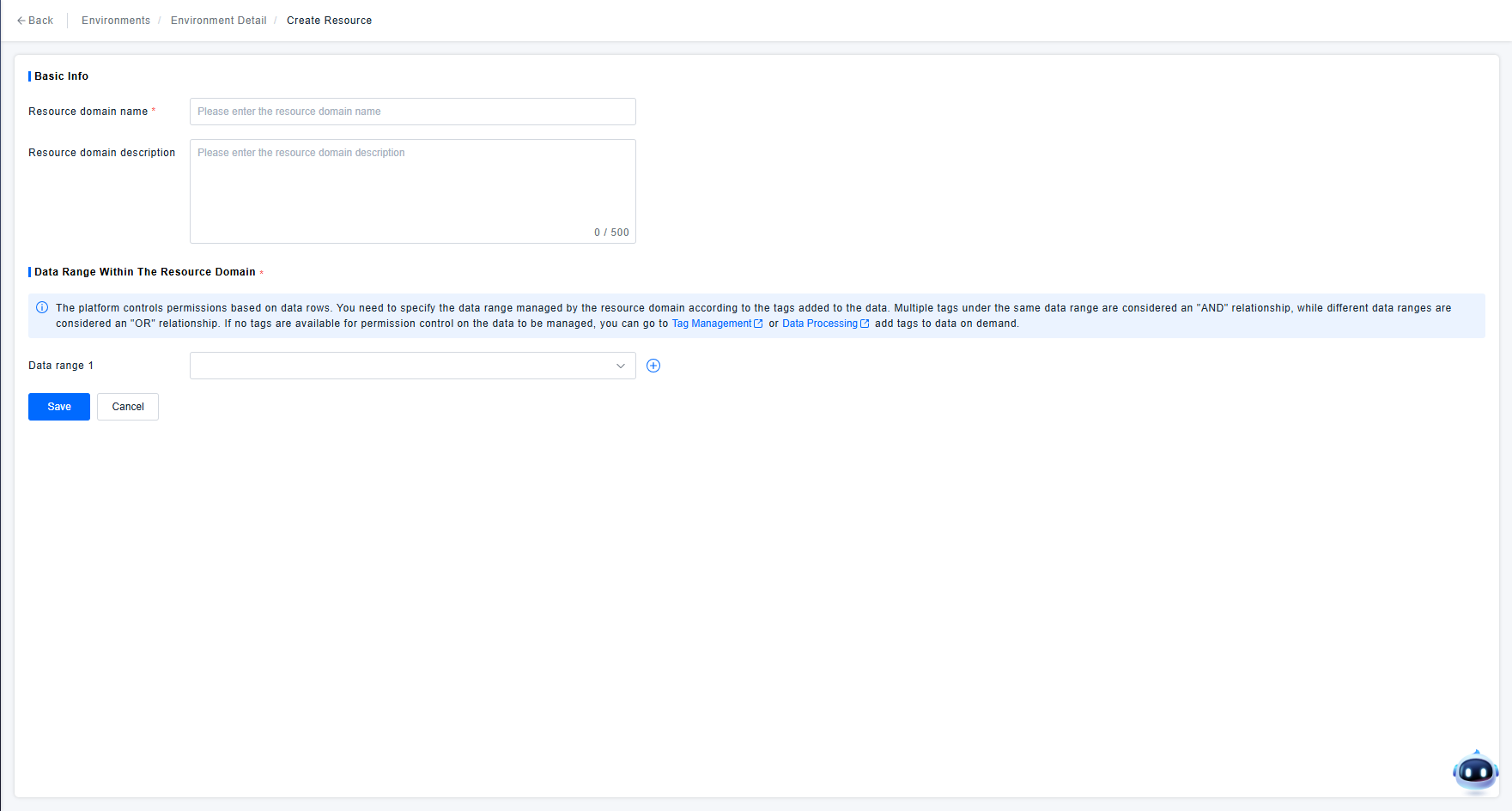Click external-link icon beside Data Processing
The height and width of the screenshot is (811, 1512).
pyautogui.click(x=865, y=324)
